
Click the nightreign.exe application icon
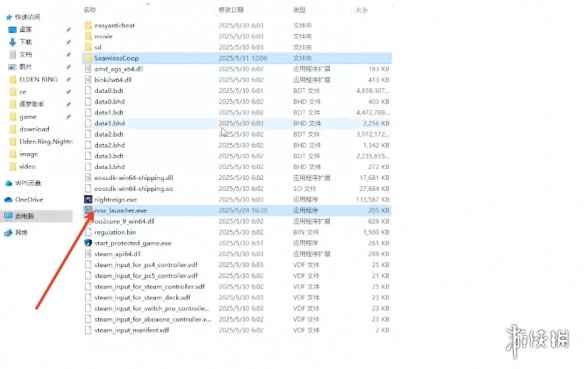tap(88, 200)
